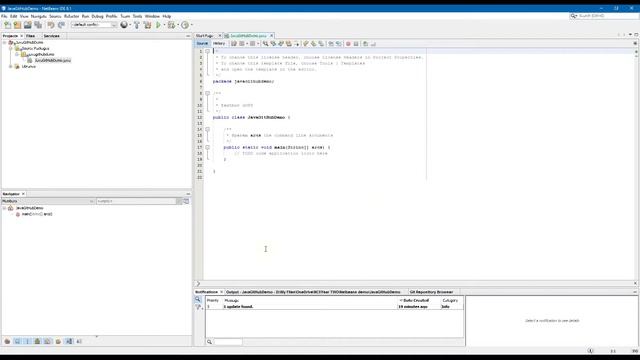Collapse the main method fold at line 17
640x360 pixels.
pos(207,147)
